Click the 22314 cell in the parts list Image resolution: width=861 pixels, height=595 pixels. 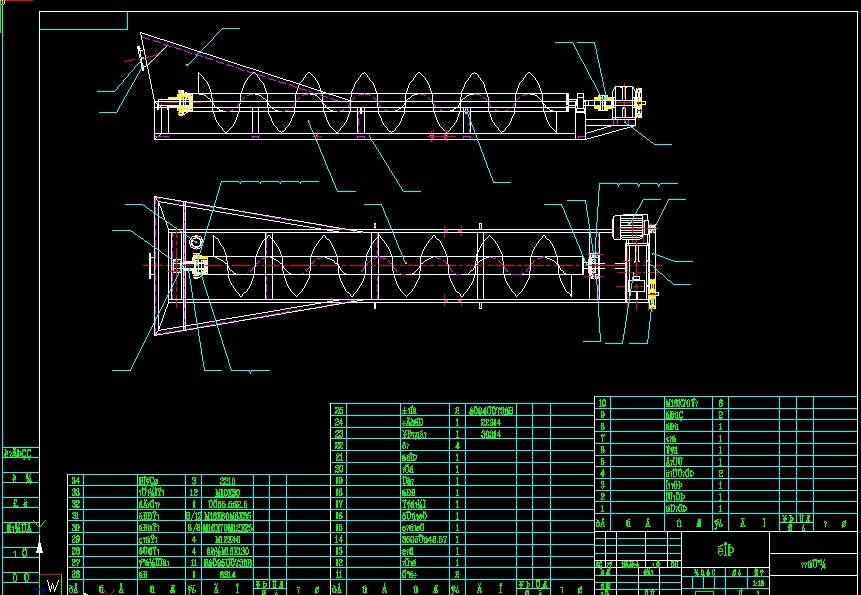(x=490, y=422)
